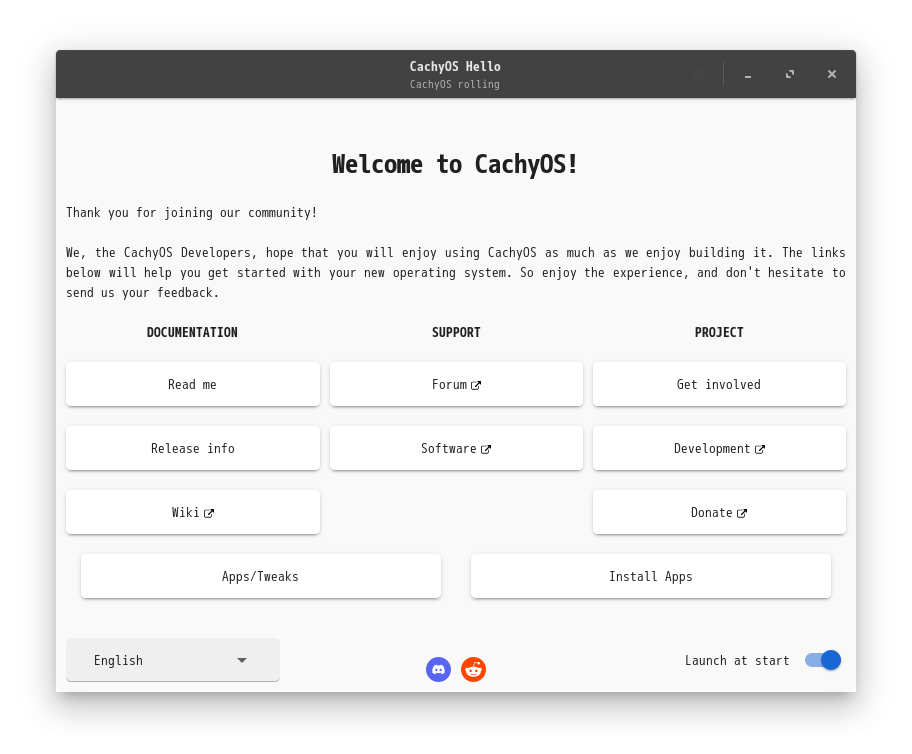Click the DOCUMENTATION column heading
This screenshot has height=754, width=912.
[192, 332]
